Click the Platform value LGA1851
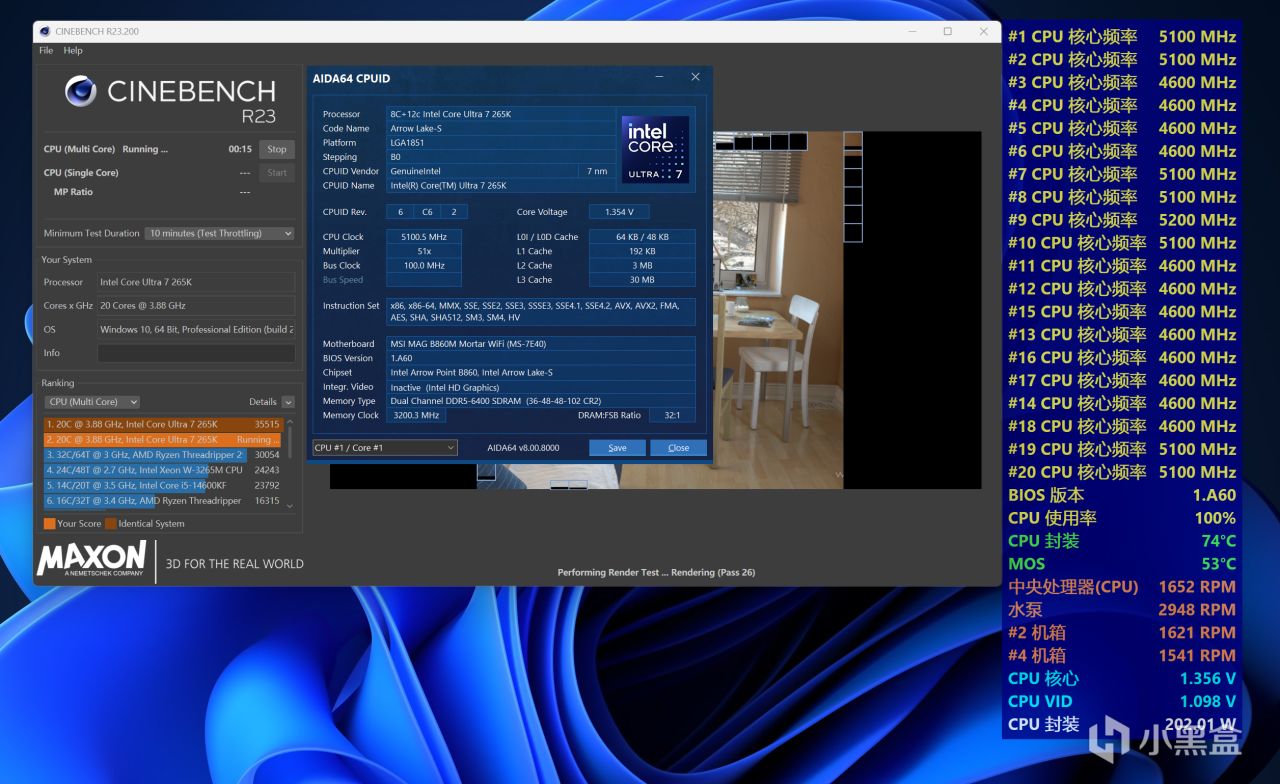The image size is (1280, 784). click(500, 143)
